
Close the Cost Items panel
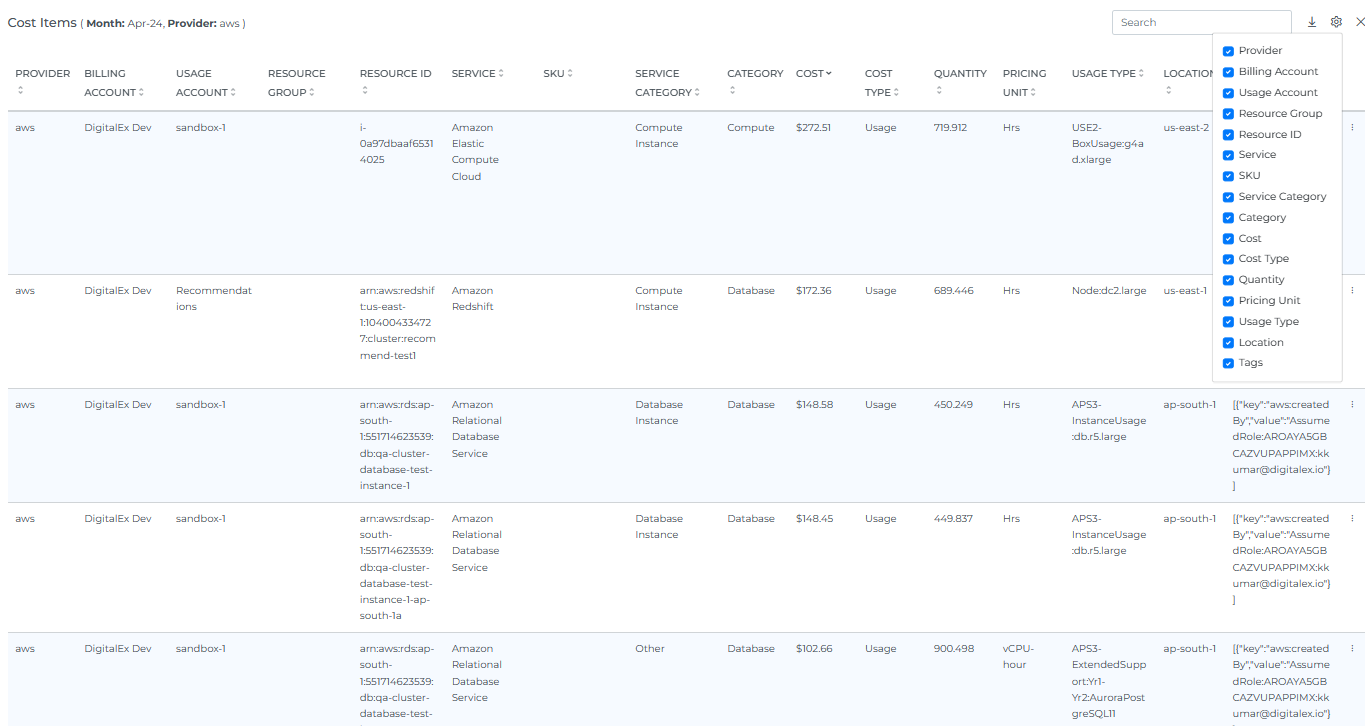(x=1359, y=22)
